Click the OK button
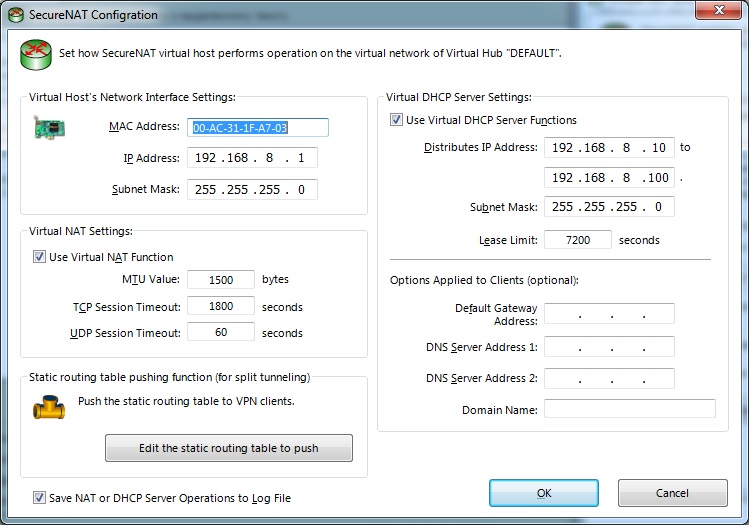 click(x=544, y=493)
